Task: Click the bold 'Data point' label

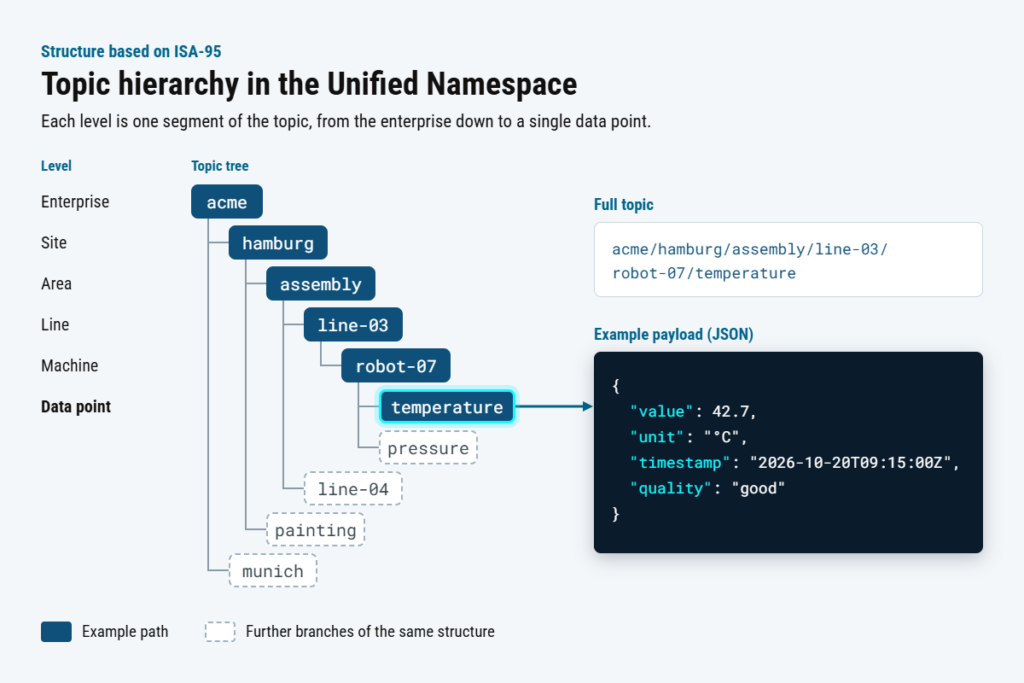Action: coord(76,407)
